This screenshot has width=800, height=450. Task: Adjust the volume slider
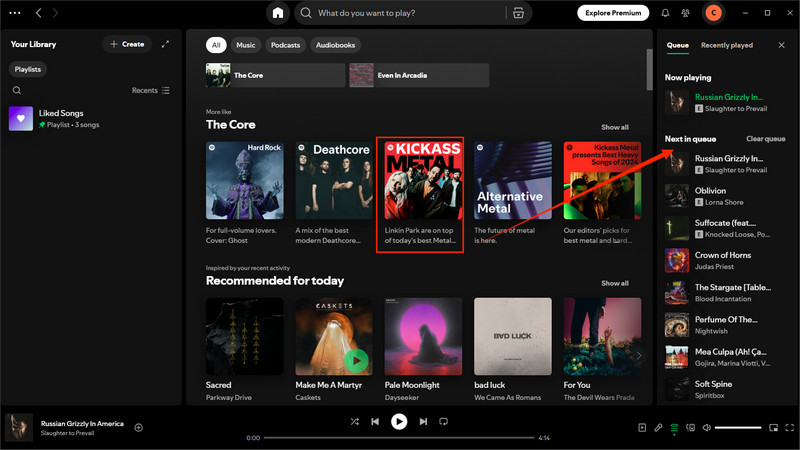click(x=738, y=428)
